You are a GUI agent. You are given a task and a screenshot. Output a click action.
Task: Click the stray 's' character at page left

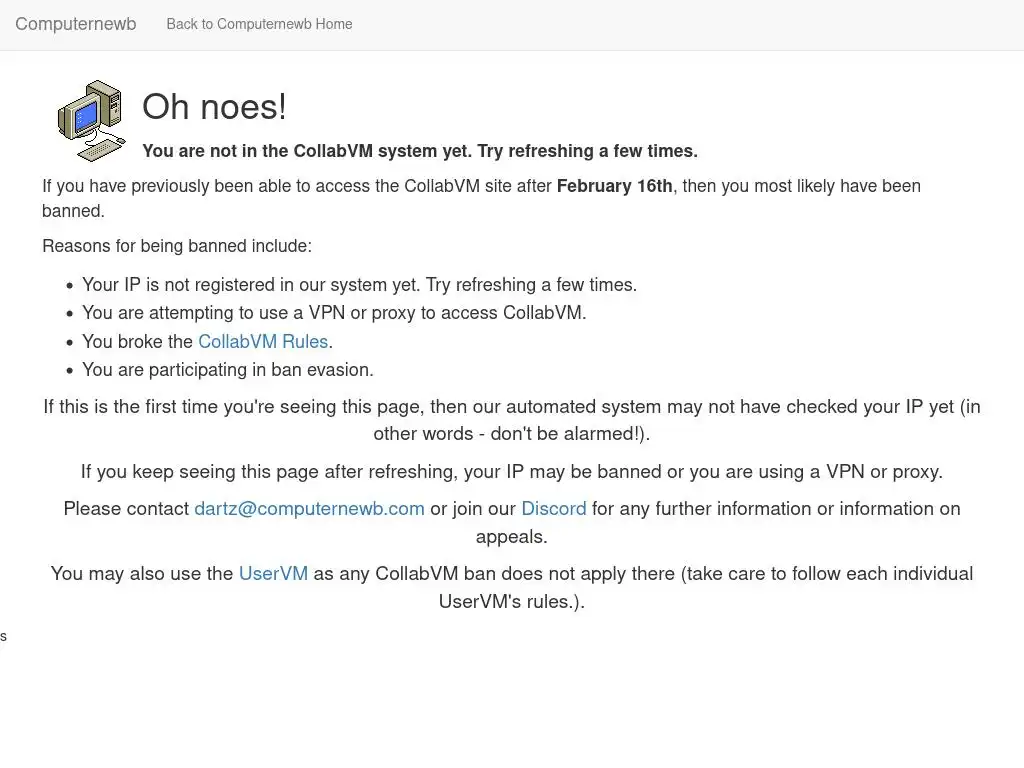(x=3, y=637)
